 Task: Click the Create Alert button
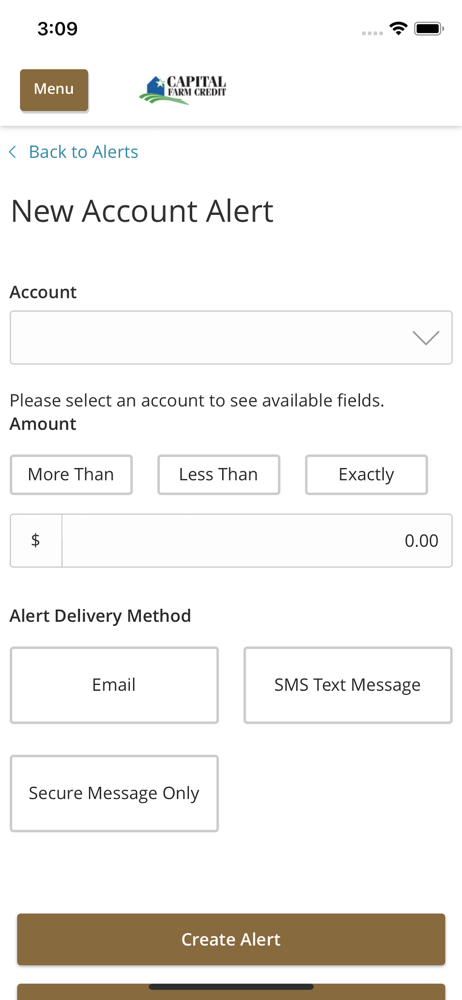tap(231, 939)
